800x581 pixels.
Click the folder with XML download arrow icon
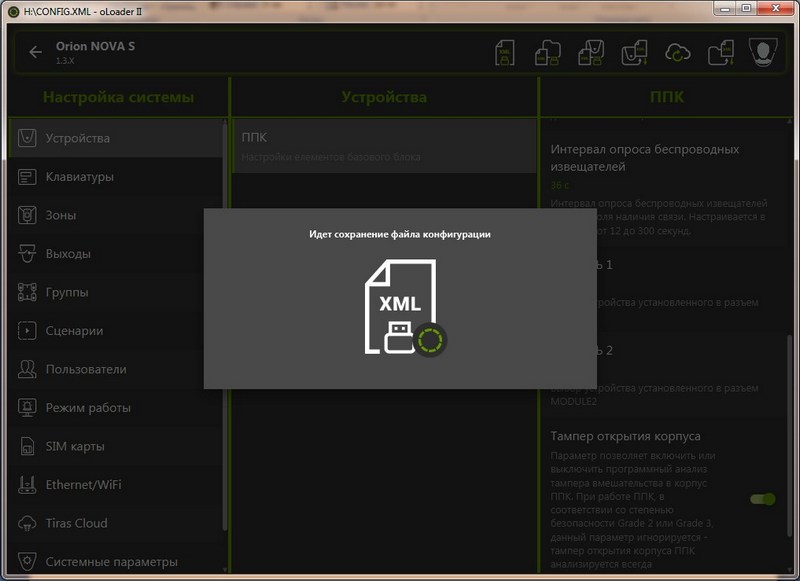coord(721,53)
